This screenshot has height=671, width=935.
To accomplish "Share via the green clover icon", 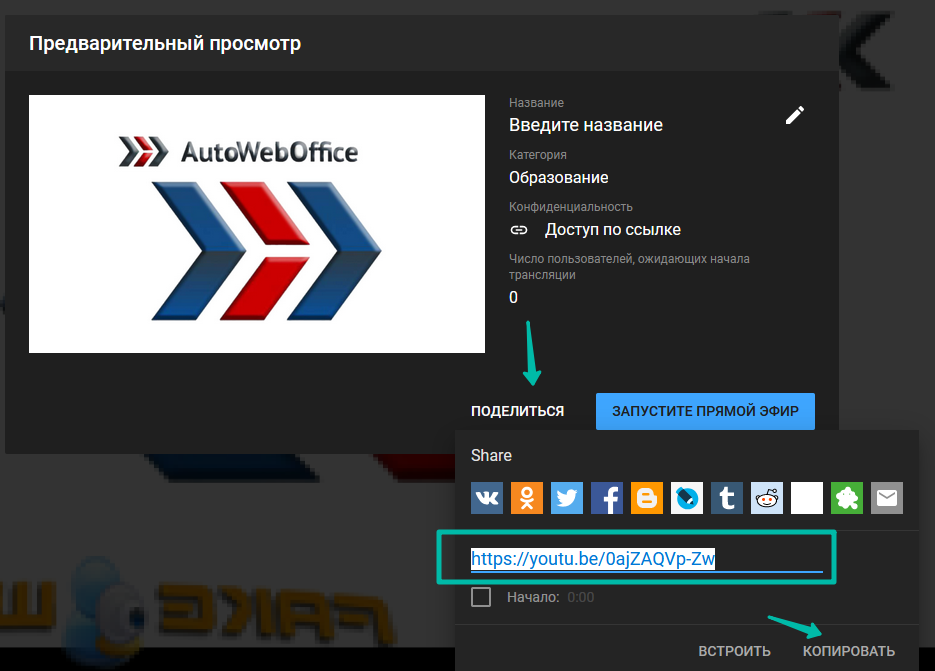I will point(847,497).
